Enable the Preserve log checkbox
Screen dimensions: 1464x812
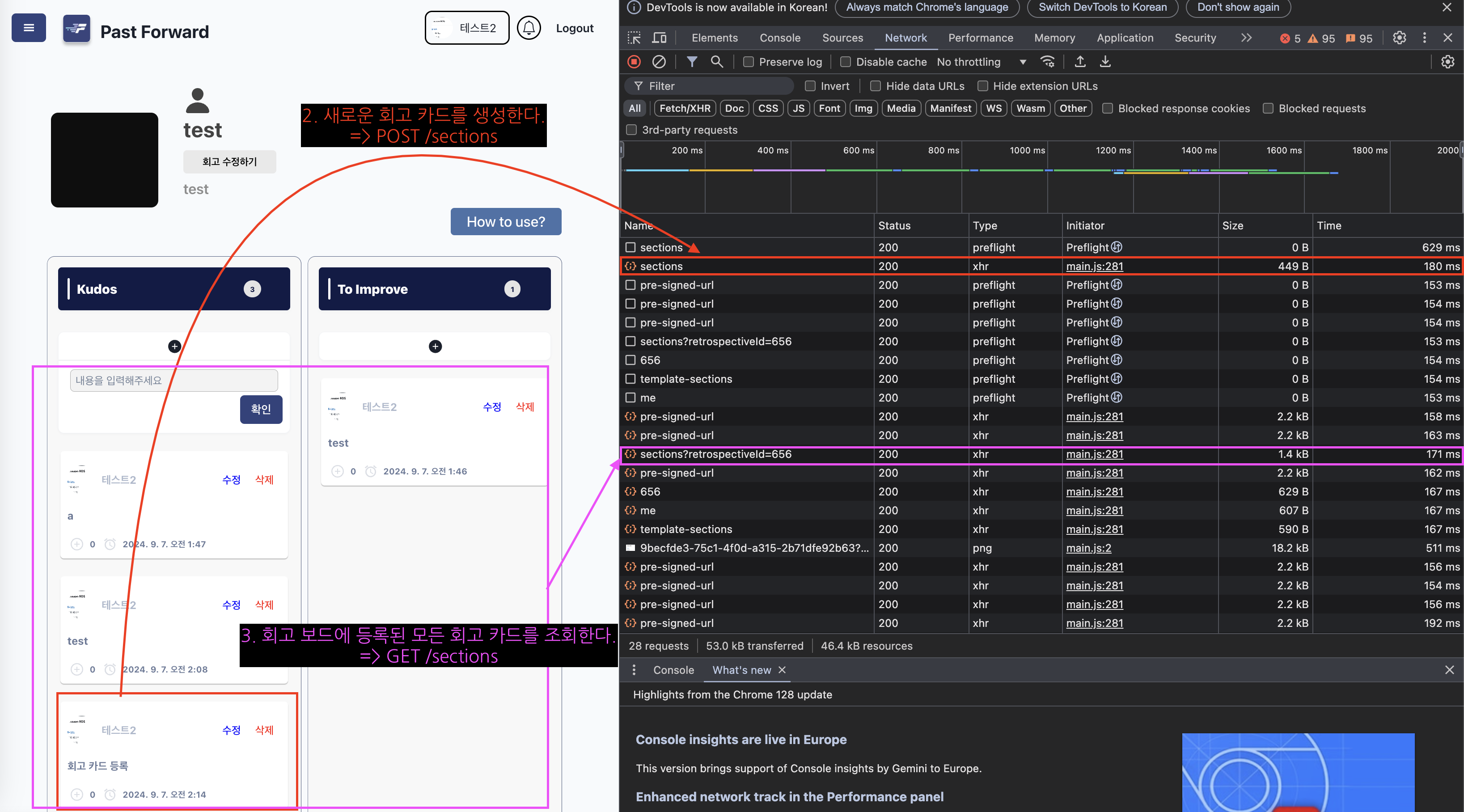[x=749, y=62]
